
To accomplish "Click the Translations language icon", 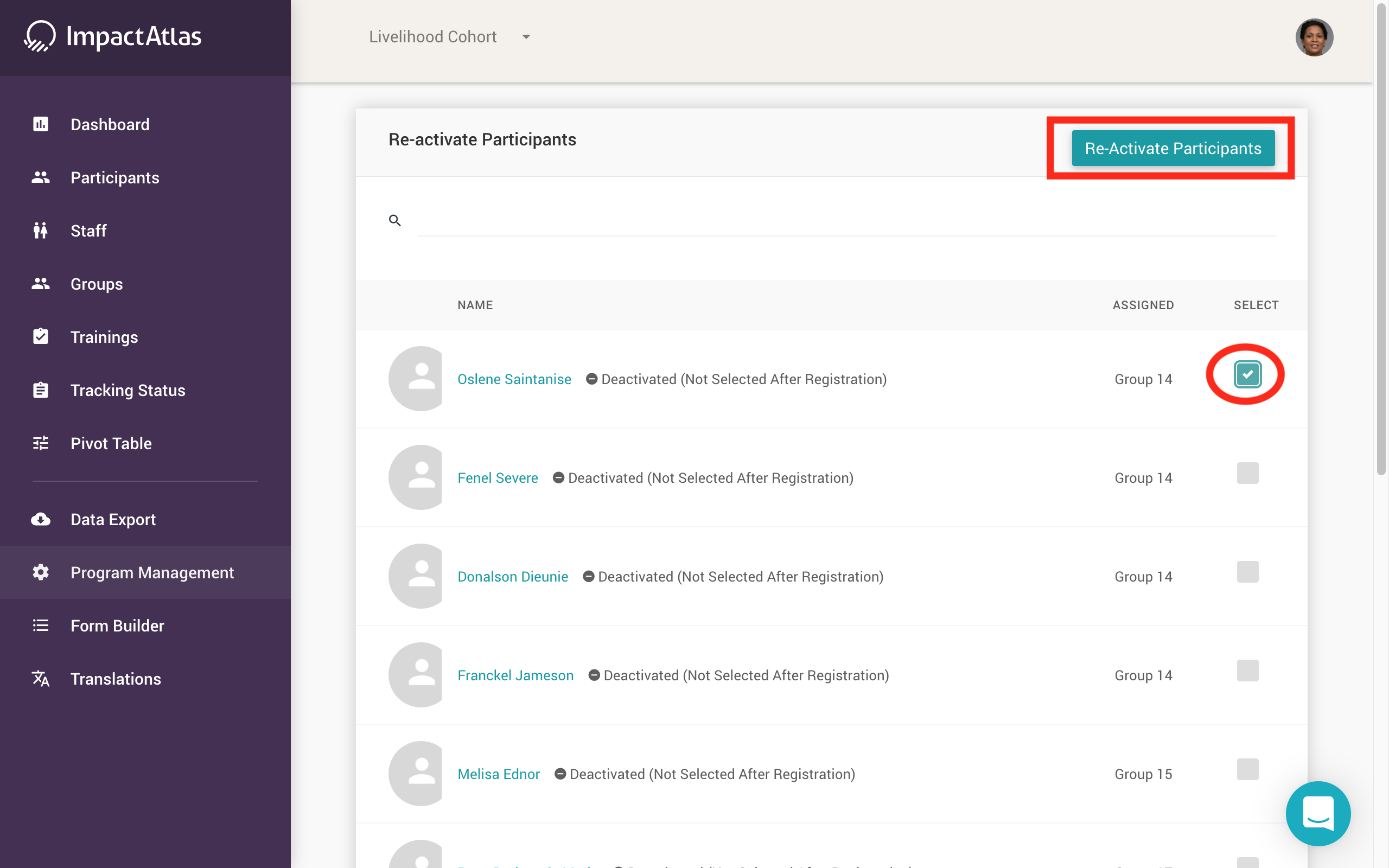I will [40, 679].
